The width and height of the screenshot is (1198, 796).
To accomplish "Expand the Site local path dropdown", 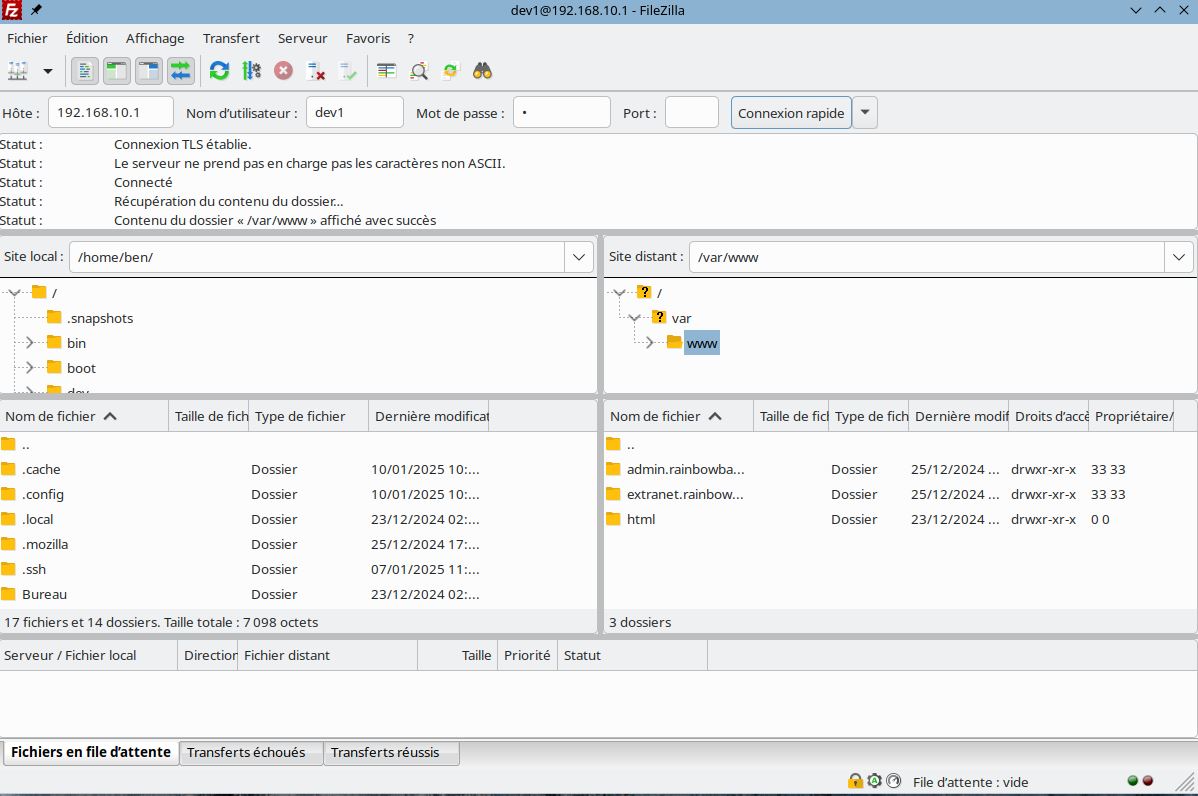I will pos(580,257).
